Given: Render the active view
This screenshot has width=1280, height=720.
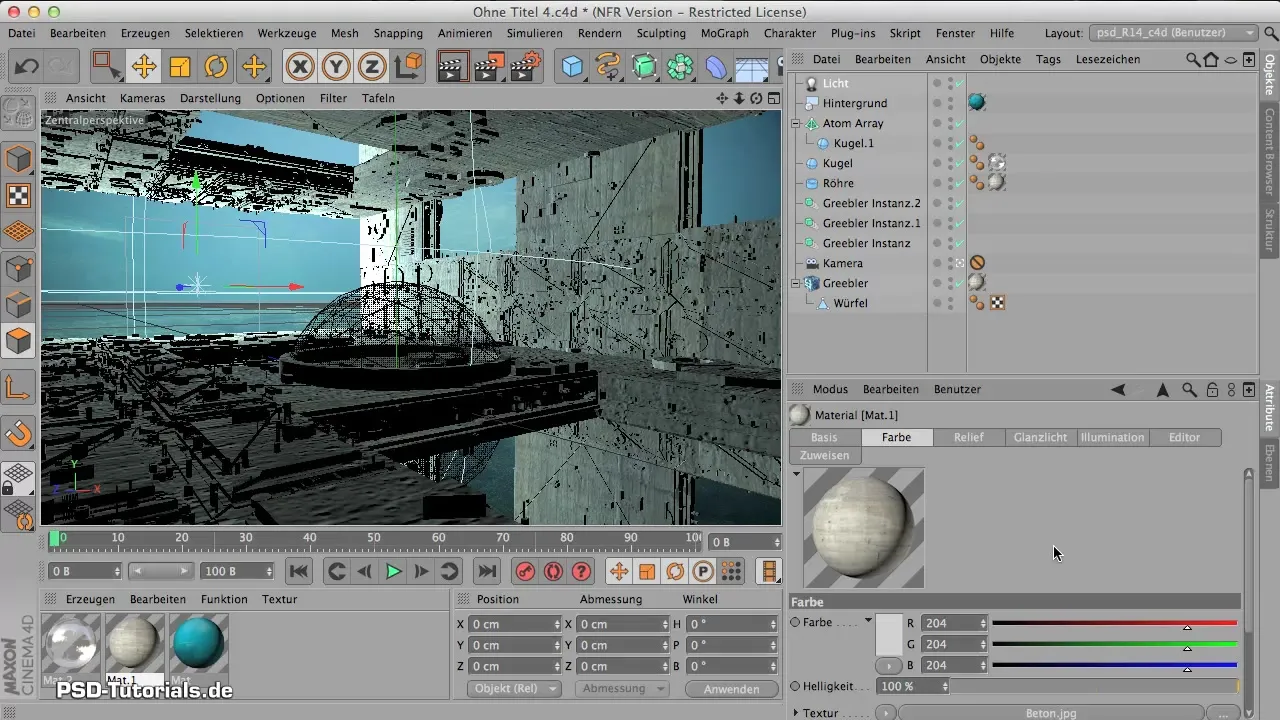Looking at the screenshot, I should (453, 67).
